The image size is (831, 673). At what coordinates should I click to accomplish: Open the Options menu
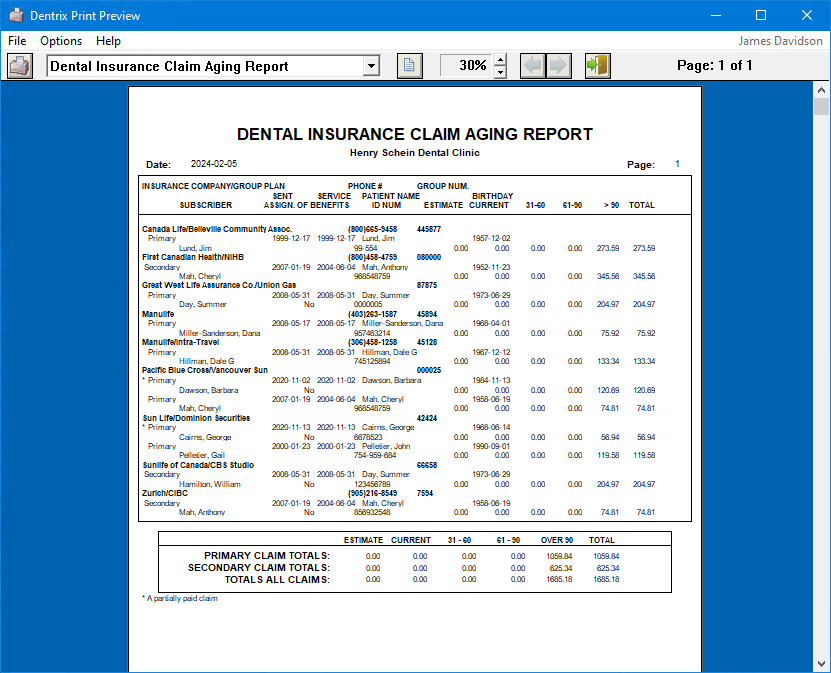61,41
